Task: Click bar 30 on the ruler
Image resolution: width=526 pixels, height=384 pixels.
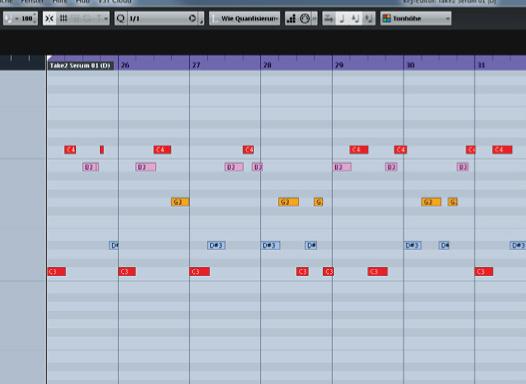Action: pos(411,65)
